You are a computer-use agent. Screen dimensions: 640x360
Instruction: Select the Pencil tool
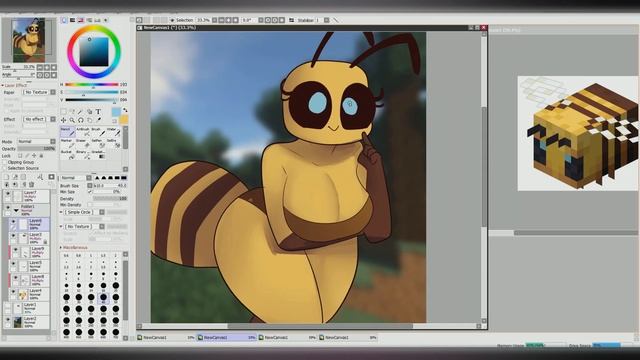(67, 131)
